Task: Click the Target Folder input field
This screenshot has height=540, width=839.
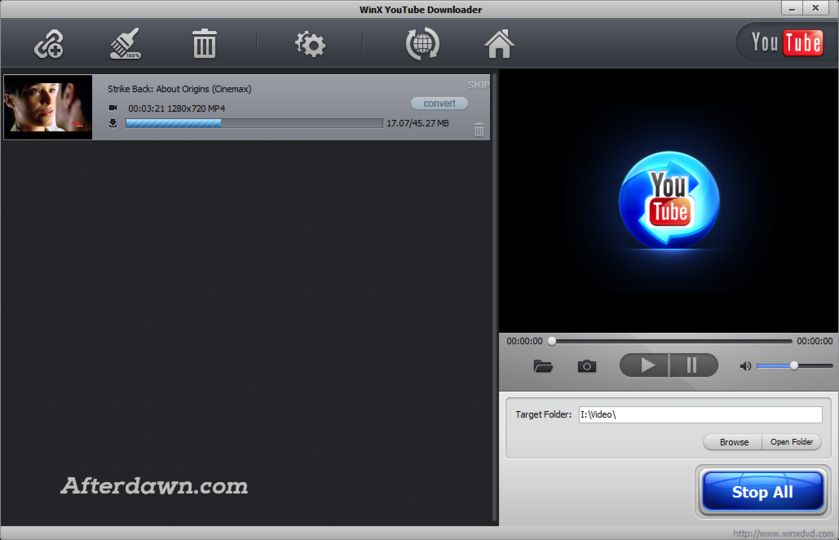Action: pyautogui.click(x=700, y=414)
